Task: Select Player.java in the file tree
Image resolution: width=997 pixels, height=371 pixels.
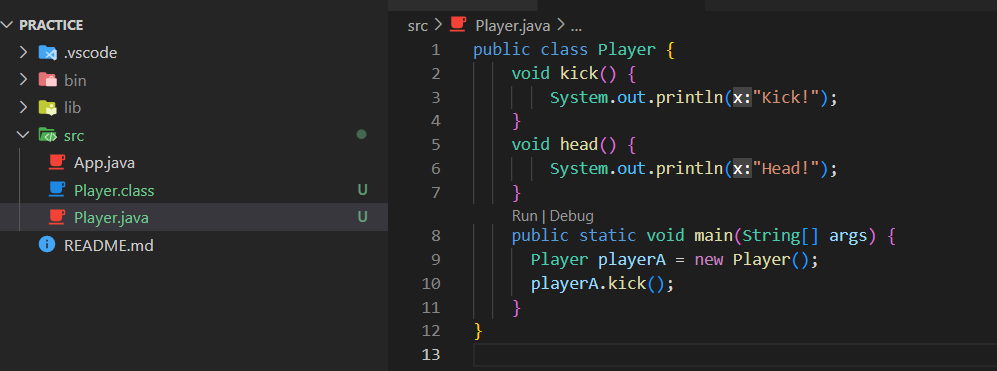Action: (x=111, y=218)
